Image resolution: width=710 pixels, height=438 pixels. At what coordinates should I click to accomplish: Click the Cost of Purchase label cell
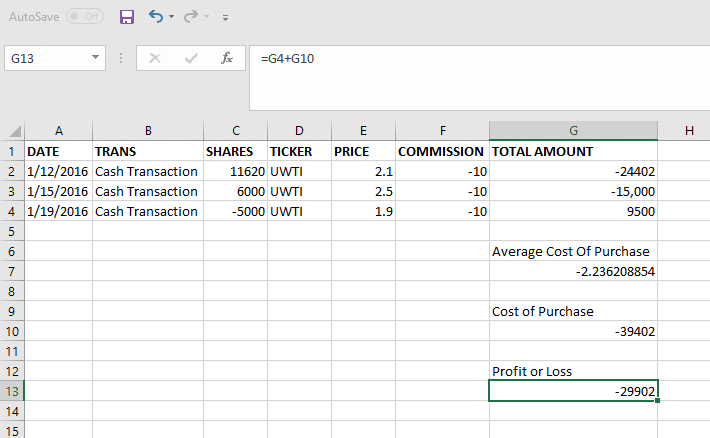click(573, 311)
